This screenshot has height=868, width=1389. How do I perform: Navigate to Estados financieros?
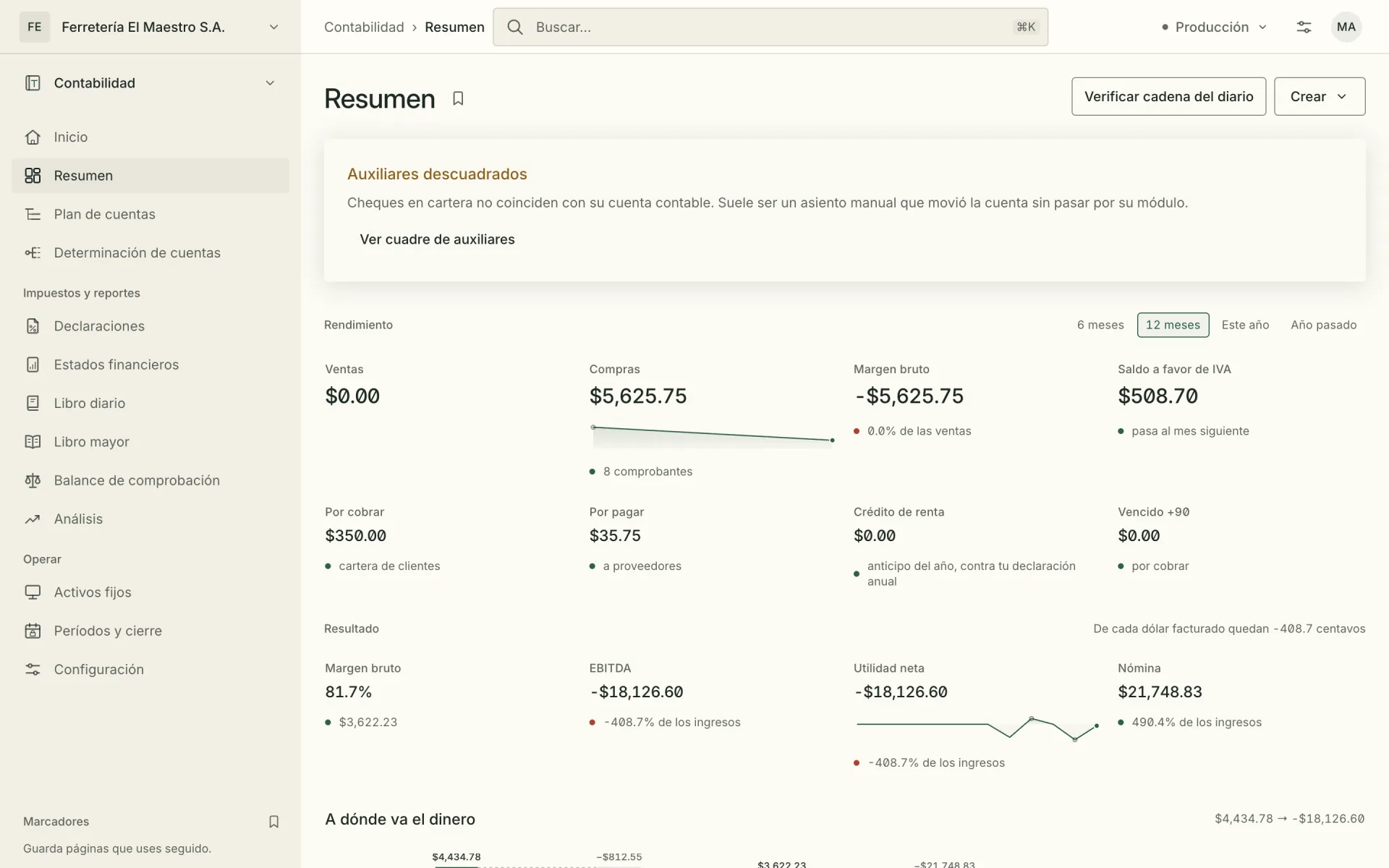(150, 365)
